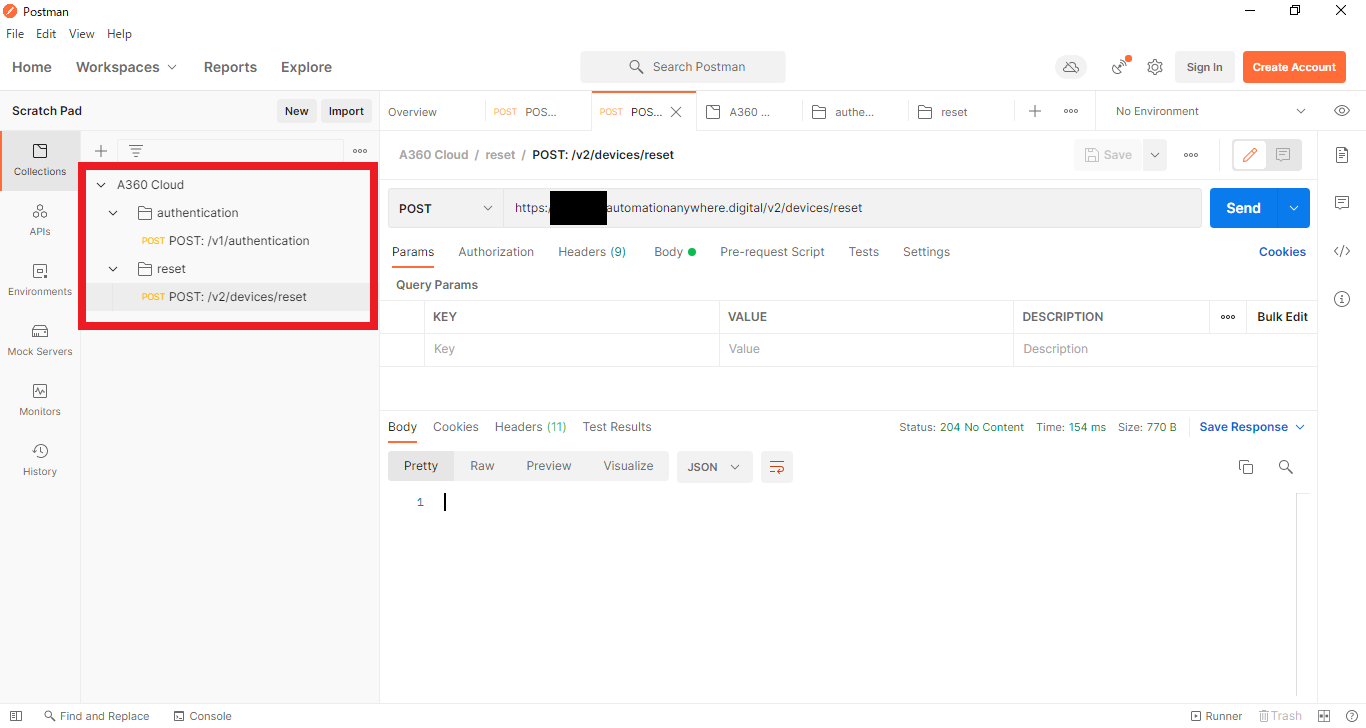Open the Workspaces dropdown menu
Viewport: 1366px width, 728px height.
pos(126,67)
